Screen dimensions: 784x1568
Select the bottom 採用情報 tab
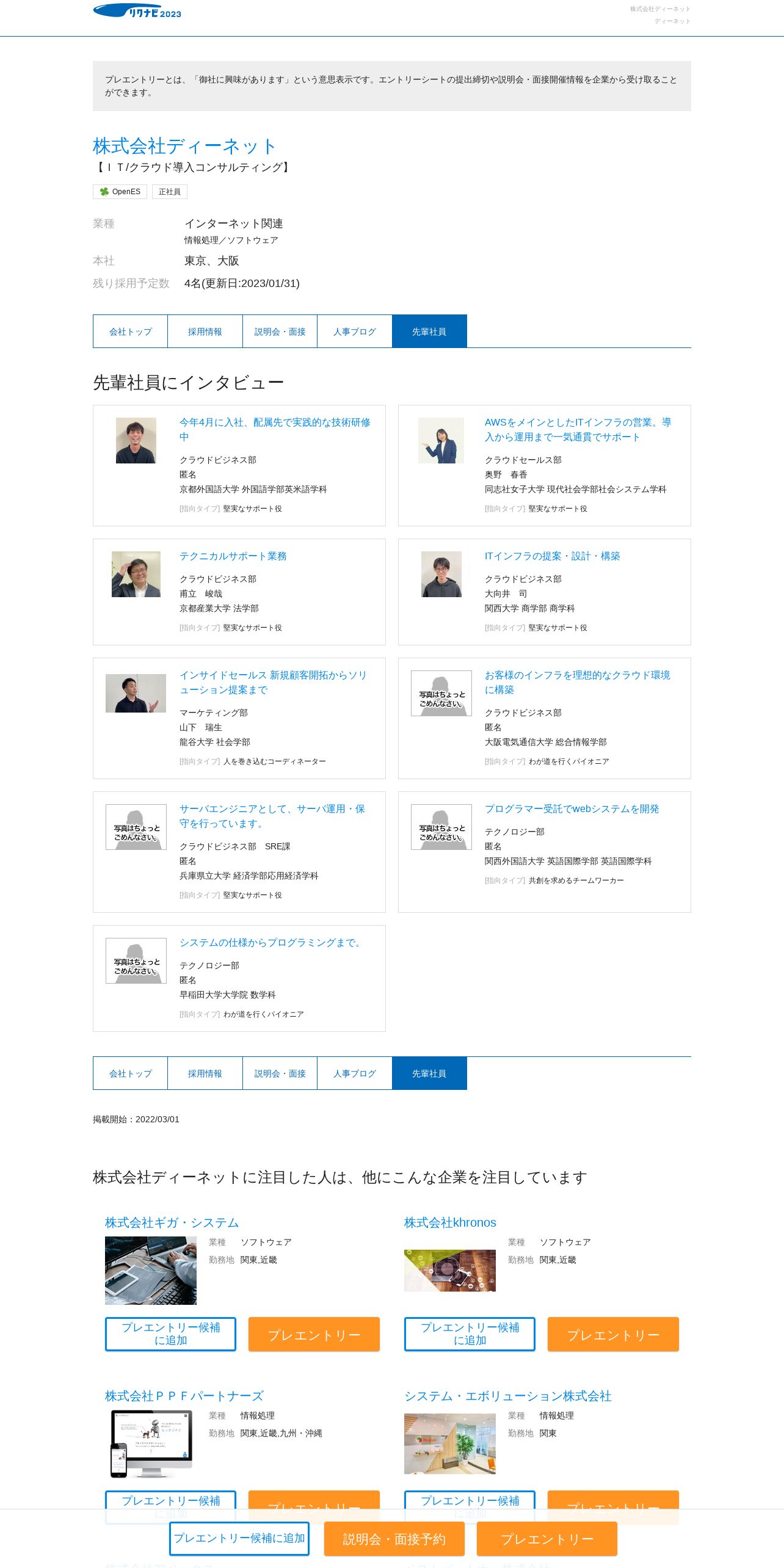click(205, 1073)
